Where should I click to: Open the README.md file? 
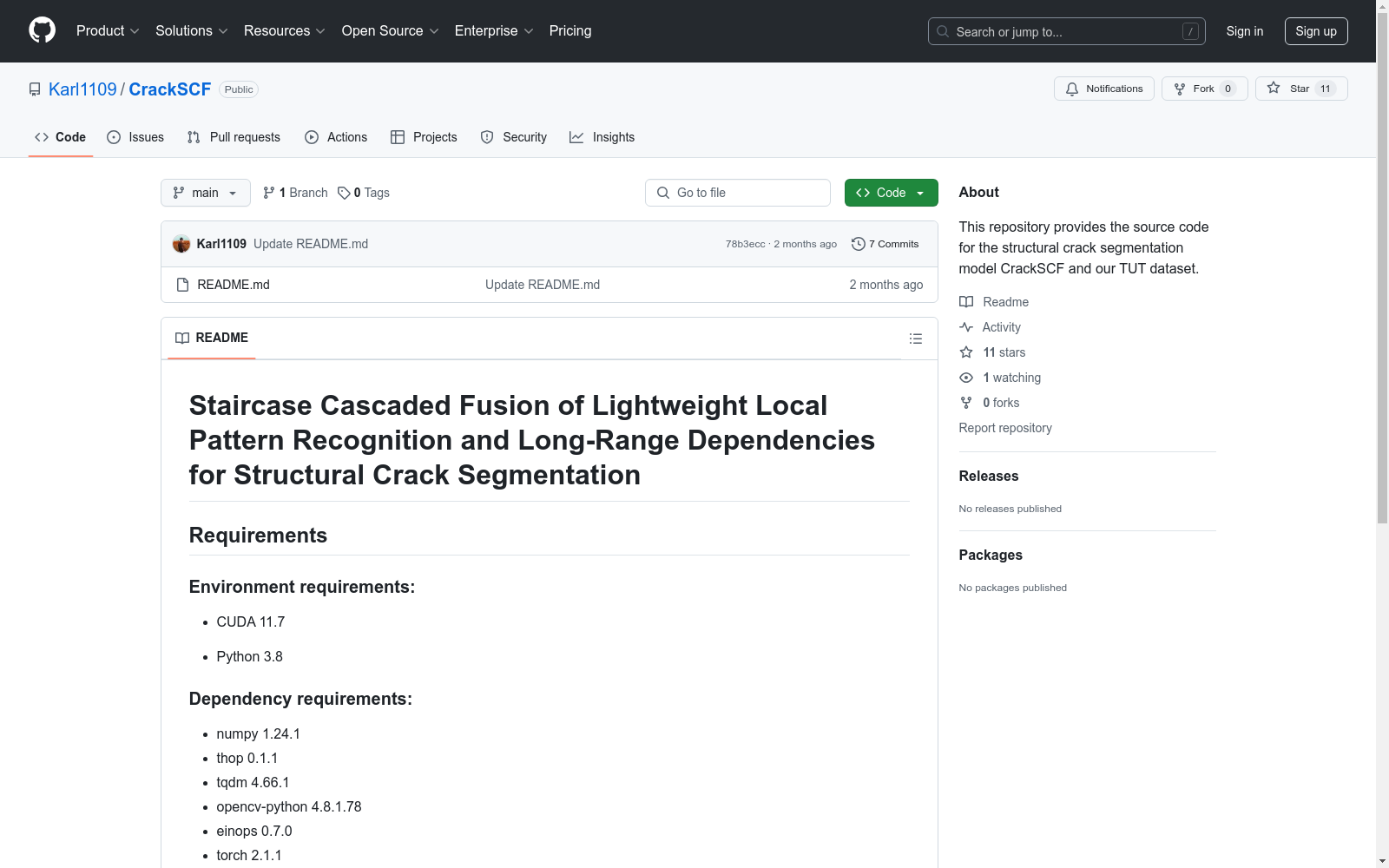[x=234, y=285]
